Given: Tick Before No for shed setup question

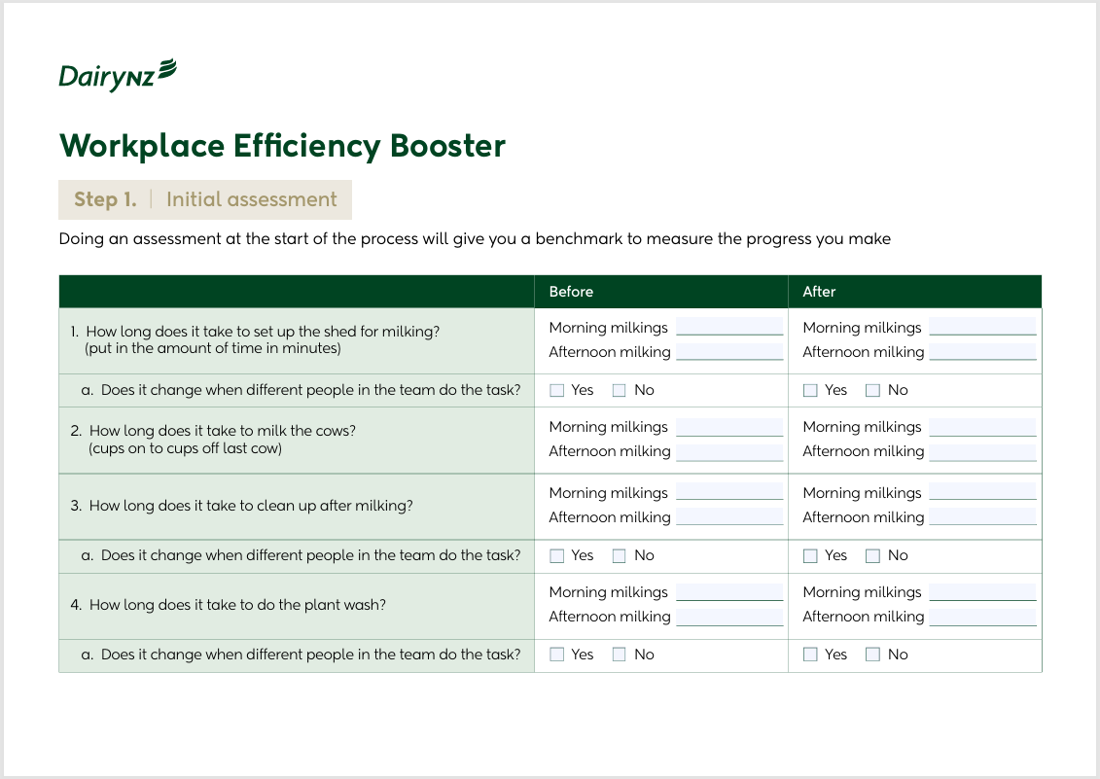Looking at the screenshot, I should click(x=619, y=390).
